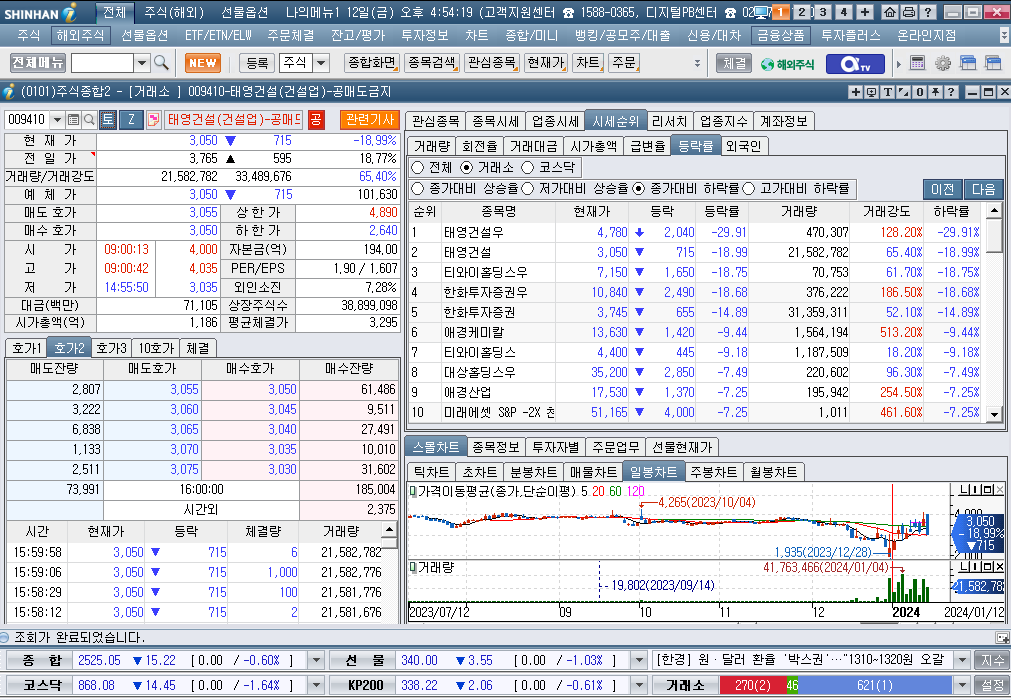Viewport: 1011px width, 700px height.
Task: Open the home icon in title bar
Action: click(x=890, y=12)
